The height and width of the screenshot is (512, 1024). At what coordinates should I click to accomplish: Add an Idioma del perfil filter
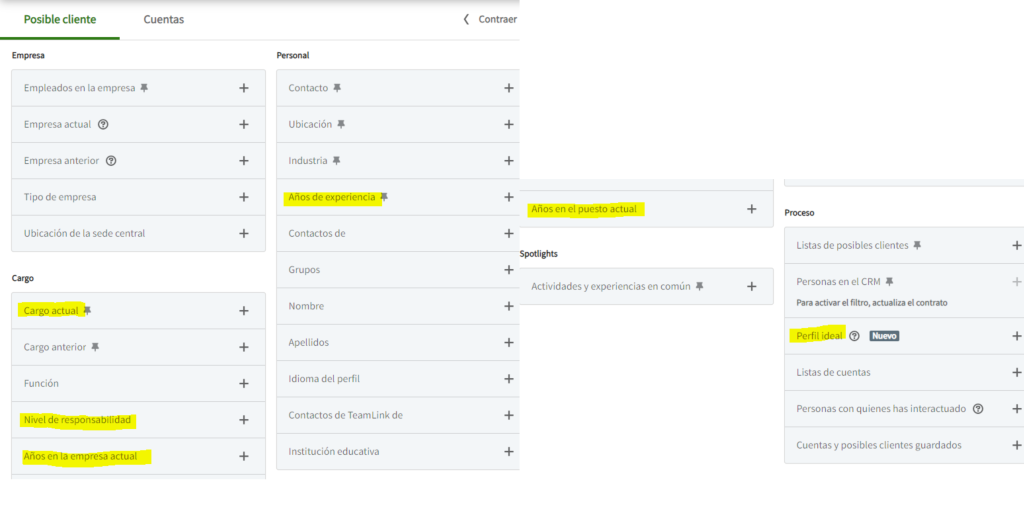coord(509,379)
